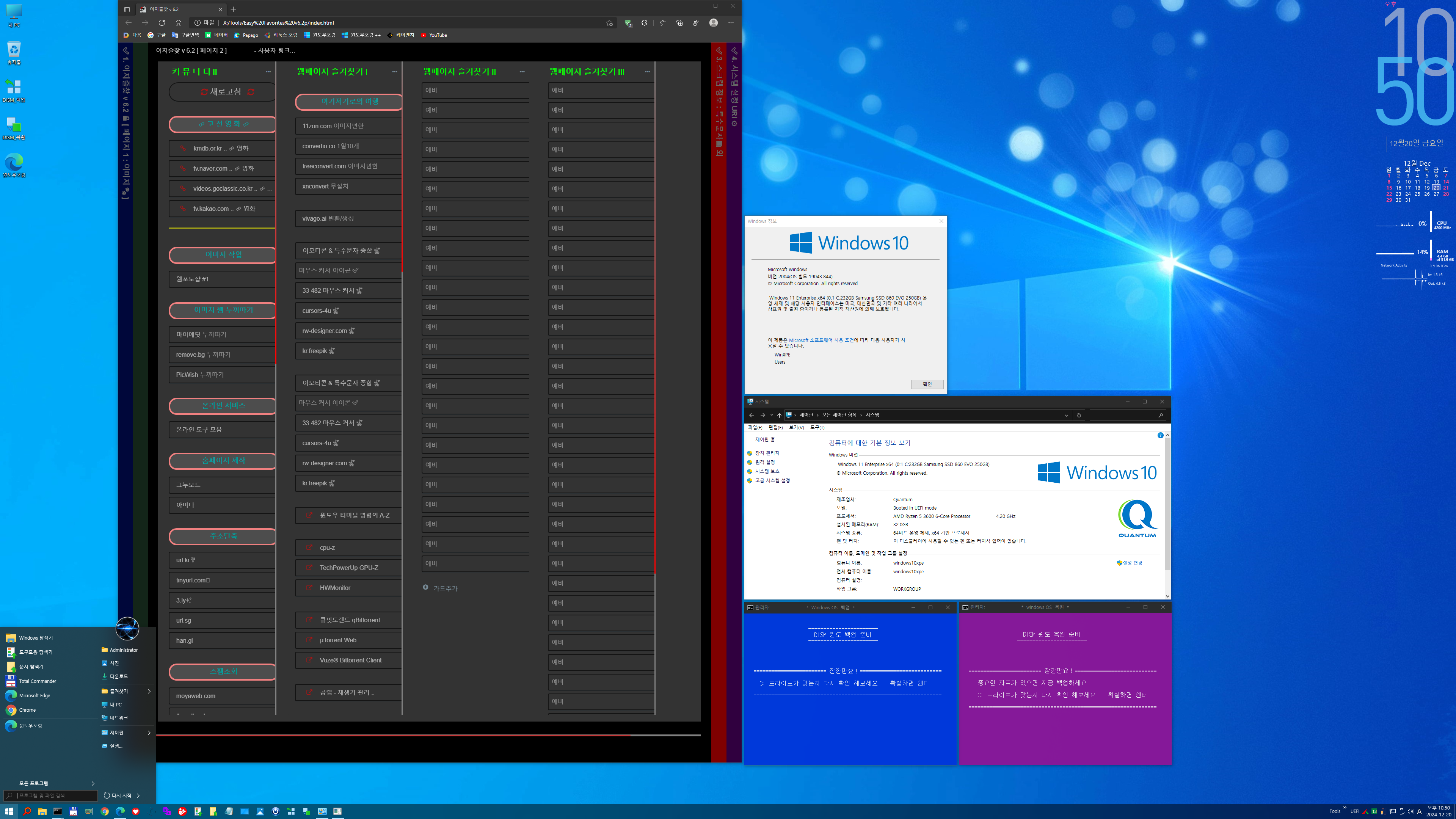Go up one level in 시스템 window

(779, 415)
